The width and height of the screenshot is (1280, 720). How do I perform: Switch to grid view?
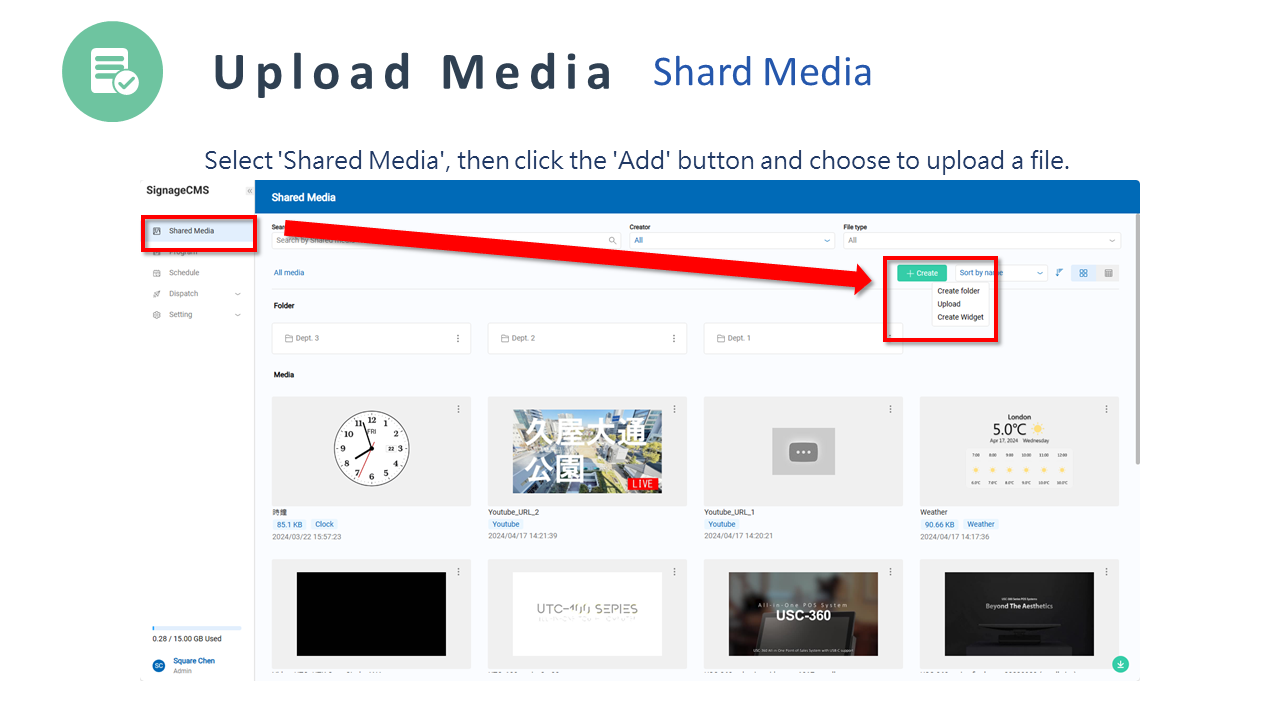pyautogui.click(x=1083, y=273)
